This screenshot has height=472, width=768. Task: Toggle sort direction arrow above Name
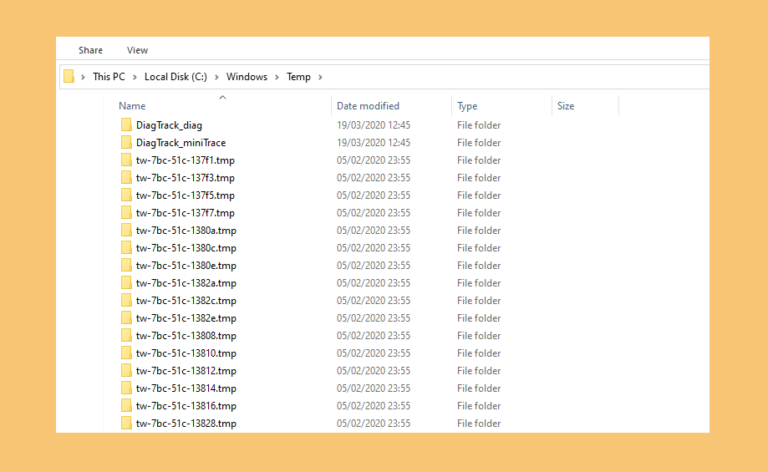pyautogui.click(x=223, y=97)
